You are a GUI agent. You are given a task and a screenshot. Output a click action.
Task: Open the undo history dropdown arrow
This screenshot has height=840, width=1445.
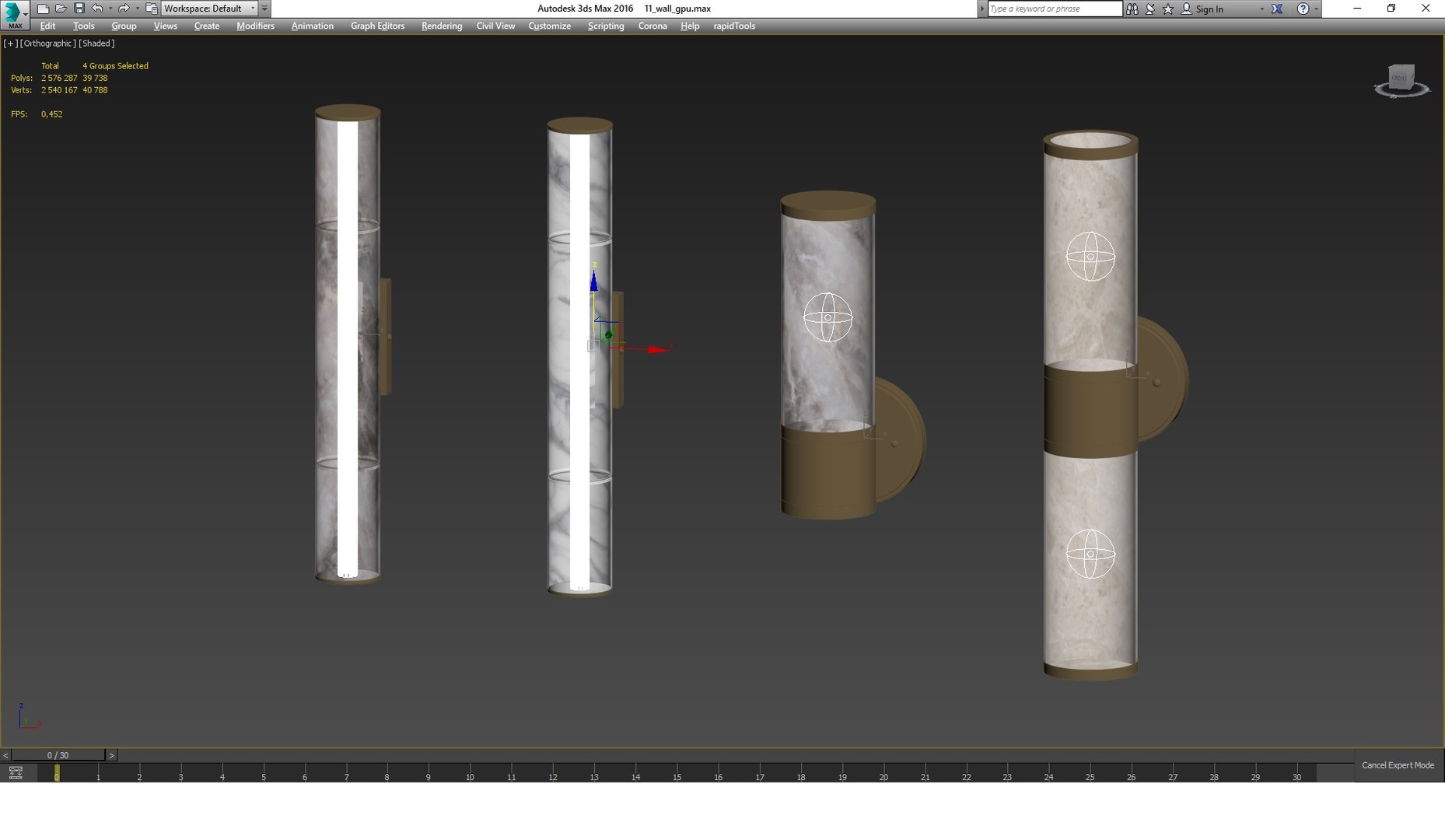pos(110,9)
